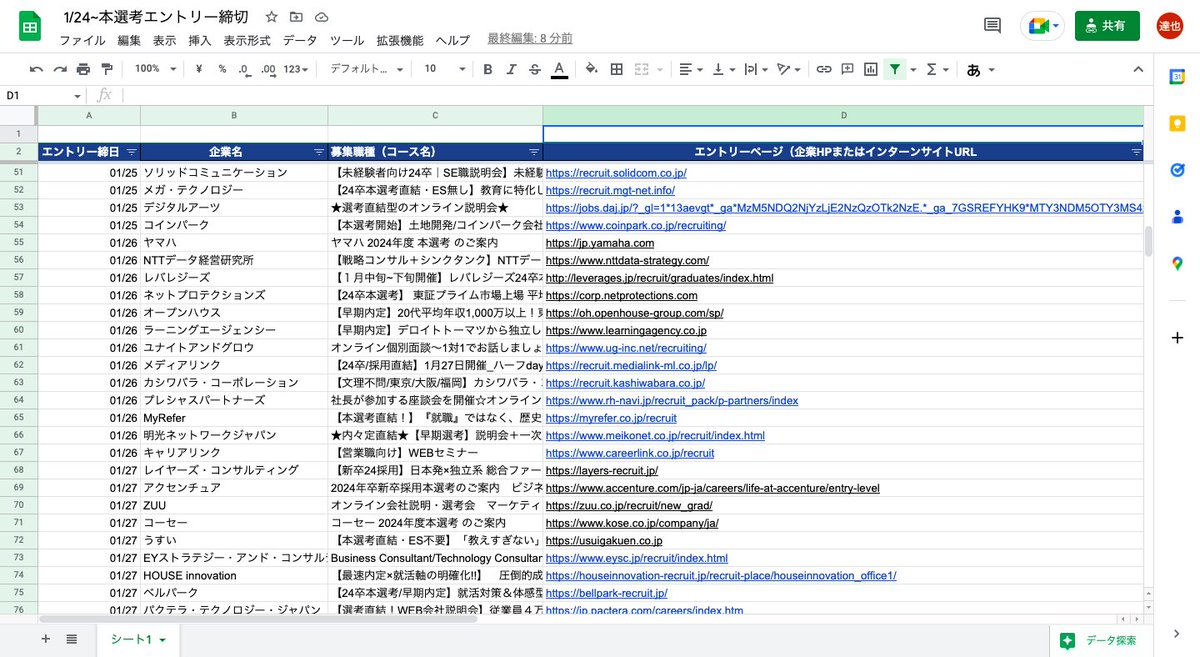
Task: Open the fill color picker
Action: click(x=591, y=69)
